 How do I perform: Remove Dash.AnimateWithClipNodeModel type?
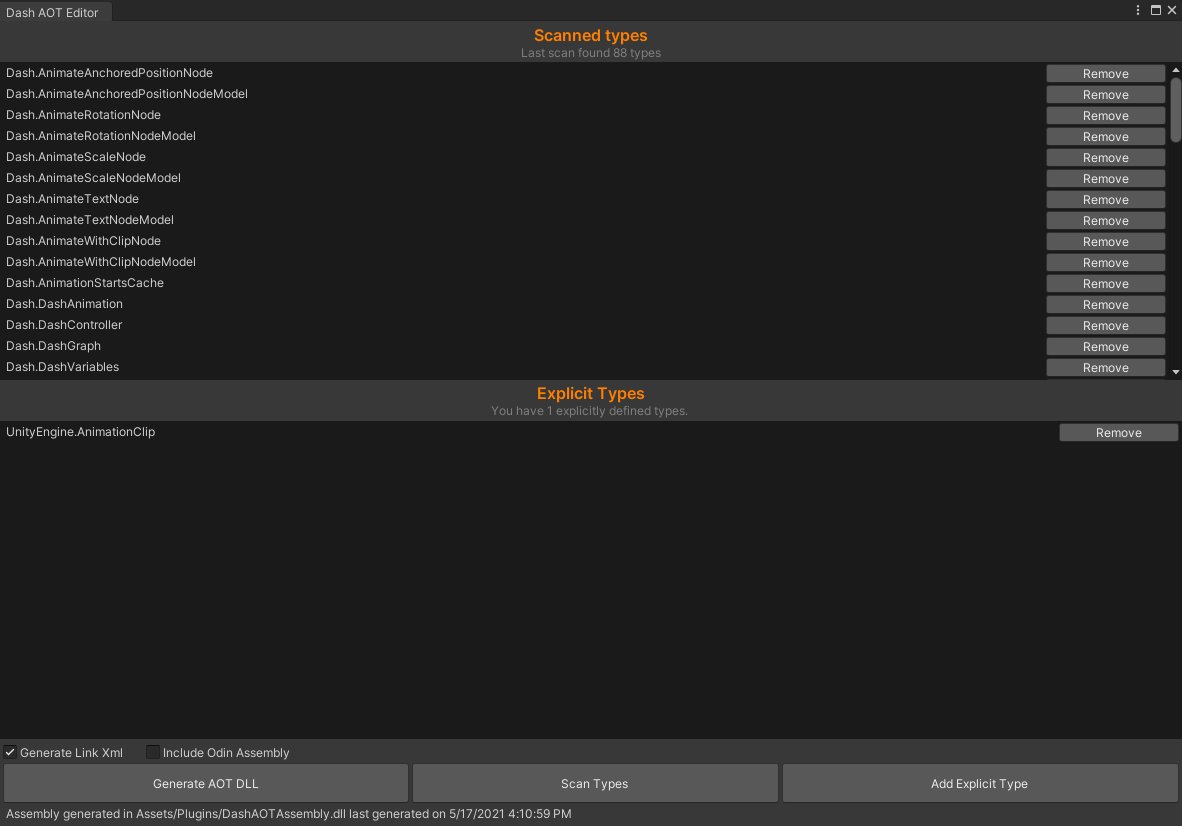pyautogui.click(x=1105, y=263)
